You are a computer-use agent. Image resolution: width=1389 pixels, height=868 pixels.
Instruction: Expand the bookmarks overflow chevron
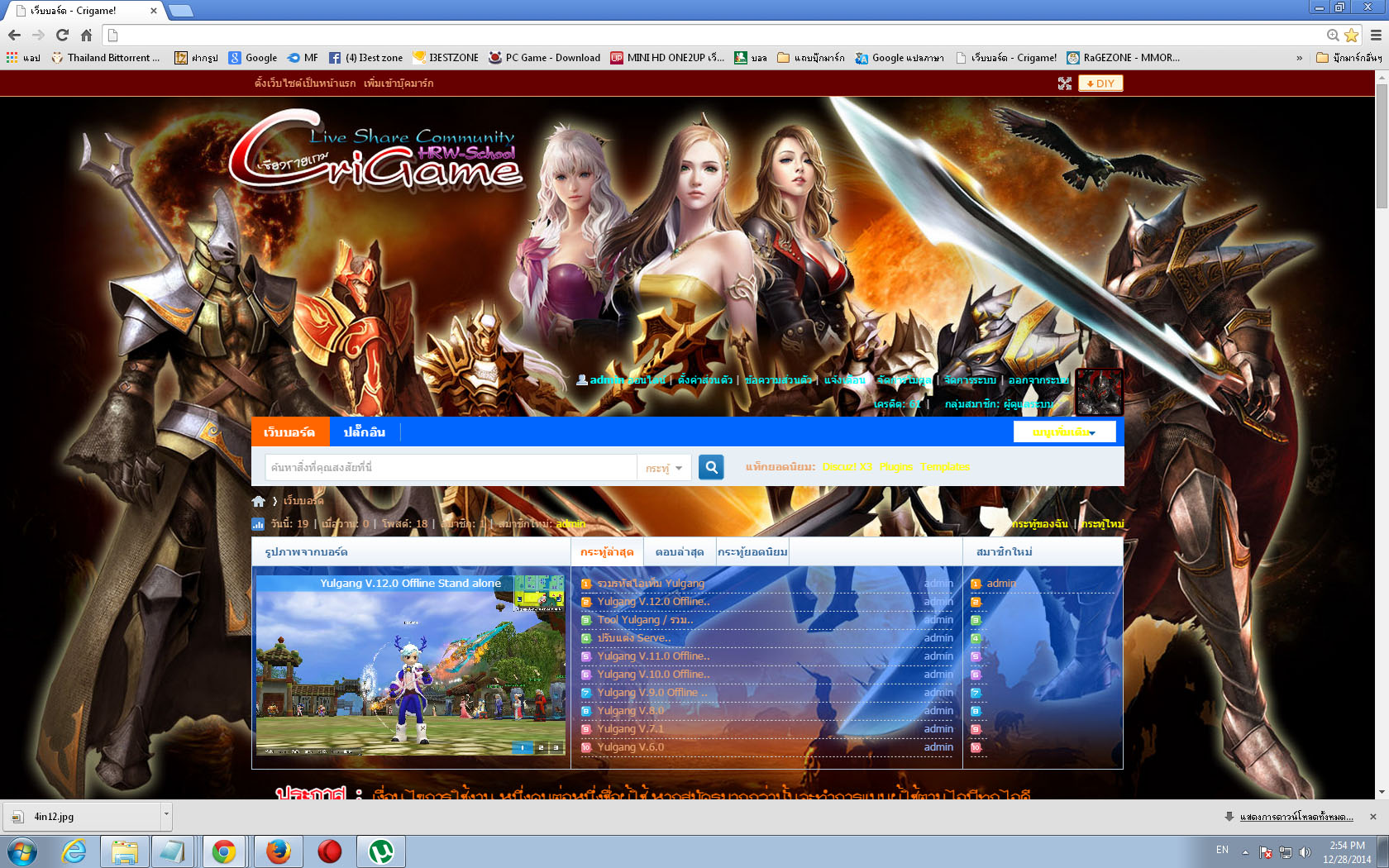pyautogui.click(x=1299, y=58)
